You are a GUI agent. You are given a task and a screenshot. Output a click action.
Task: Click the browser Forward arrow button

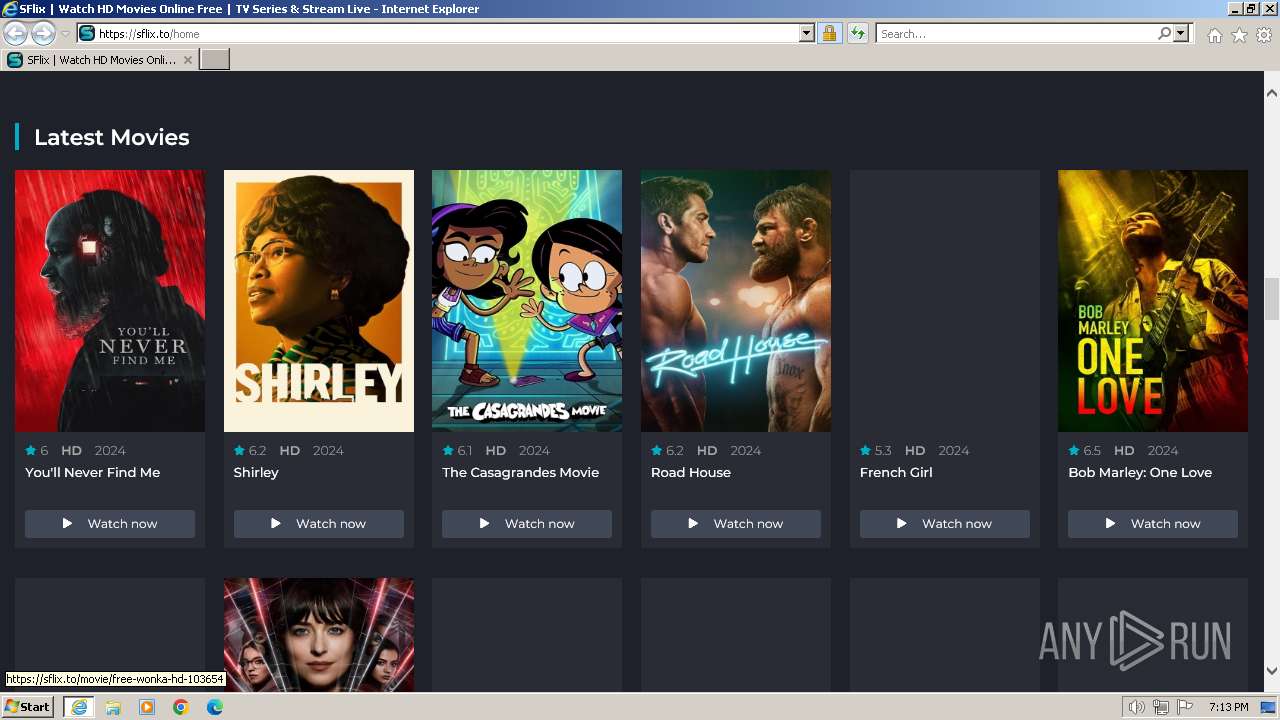pos(43,33)
